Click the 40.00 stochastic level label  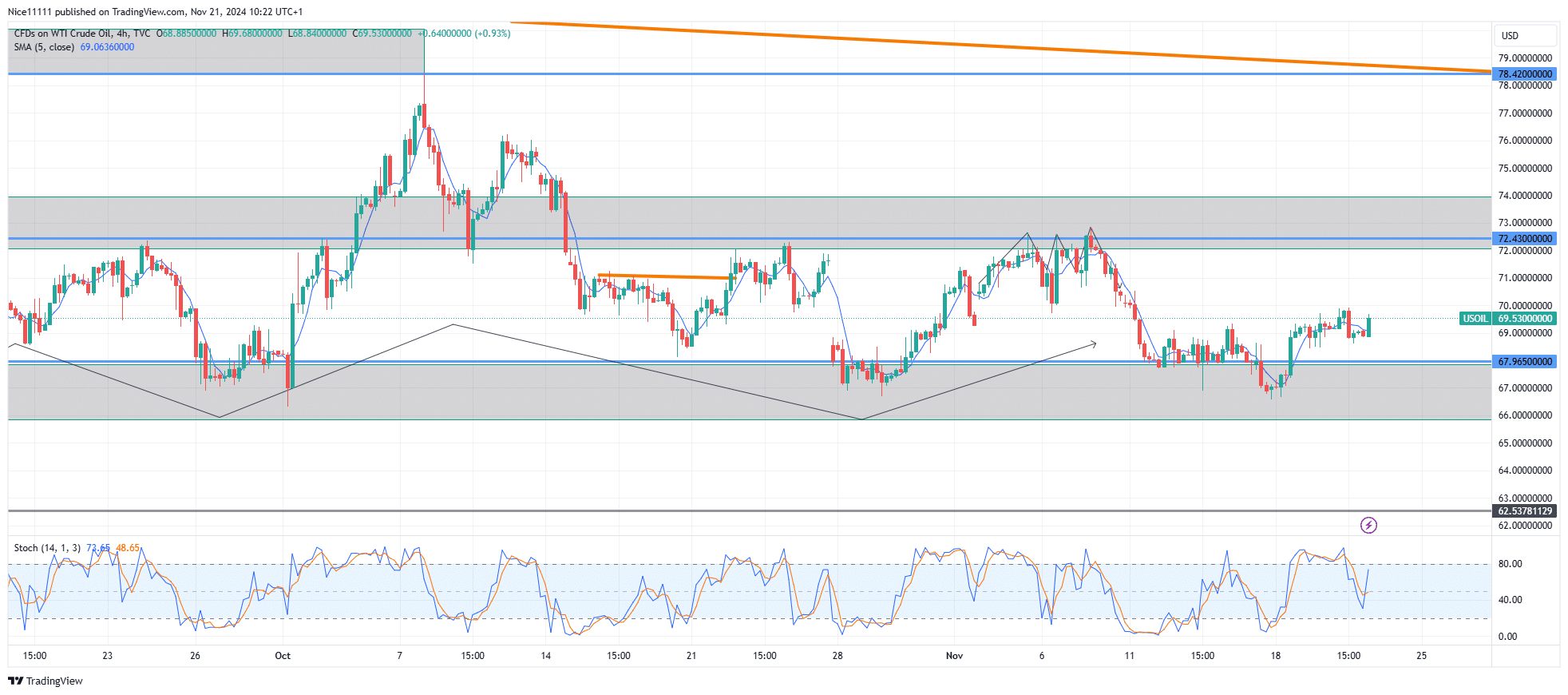tap(1510, 599)
